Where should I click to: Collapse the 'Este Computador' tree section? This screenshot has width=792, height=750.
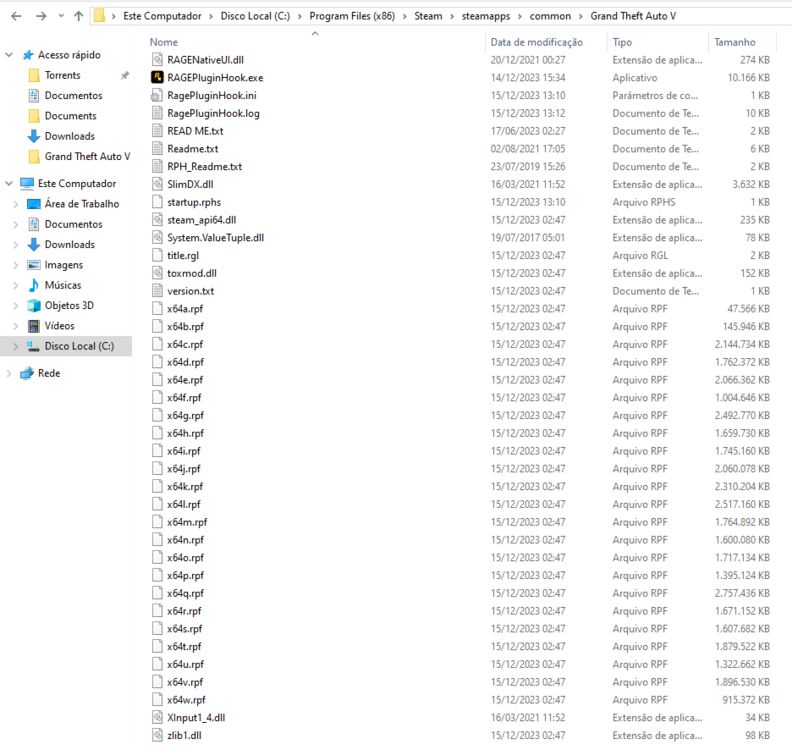9,183
